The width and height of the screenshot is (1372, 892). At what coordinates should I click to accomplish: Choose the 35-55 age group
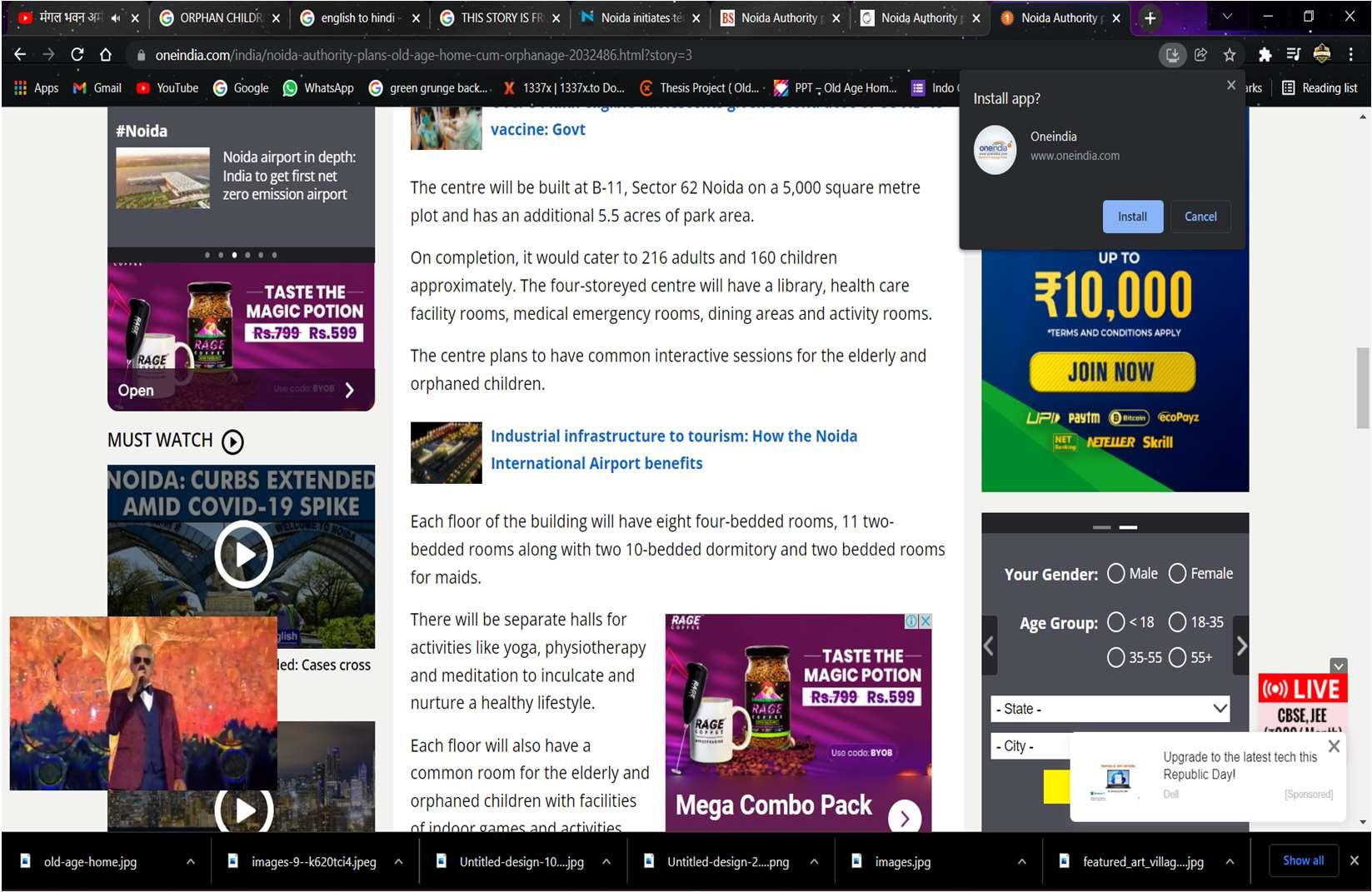(x=1116, y=658)
